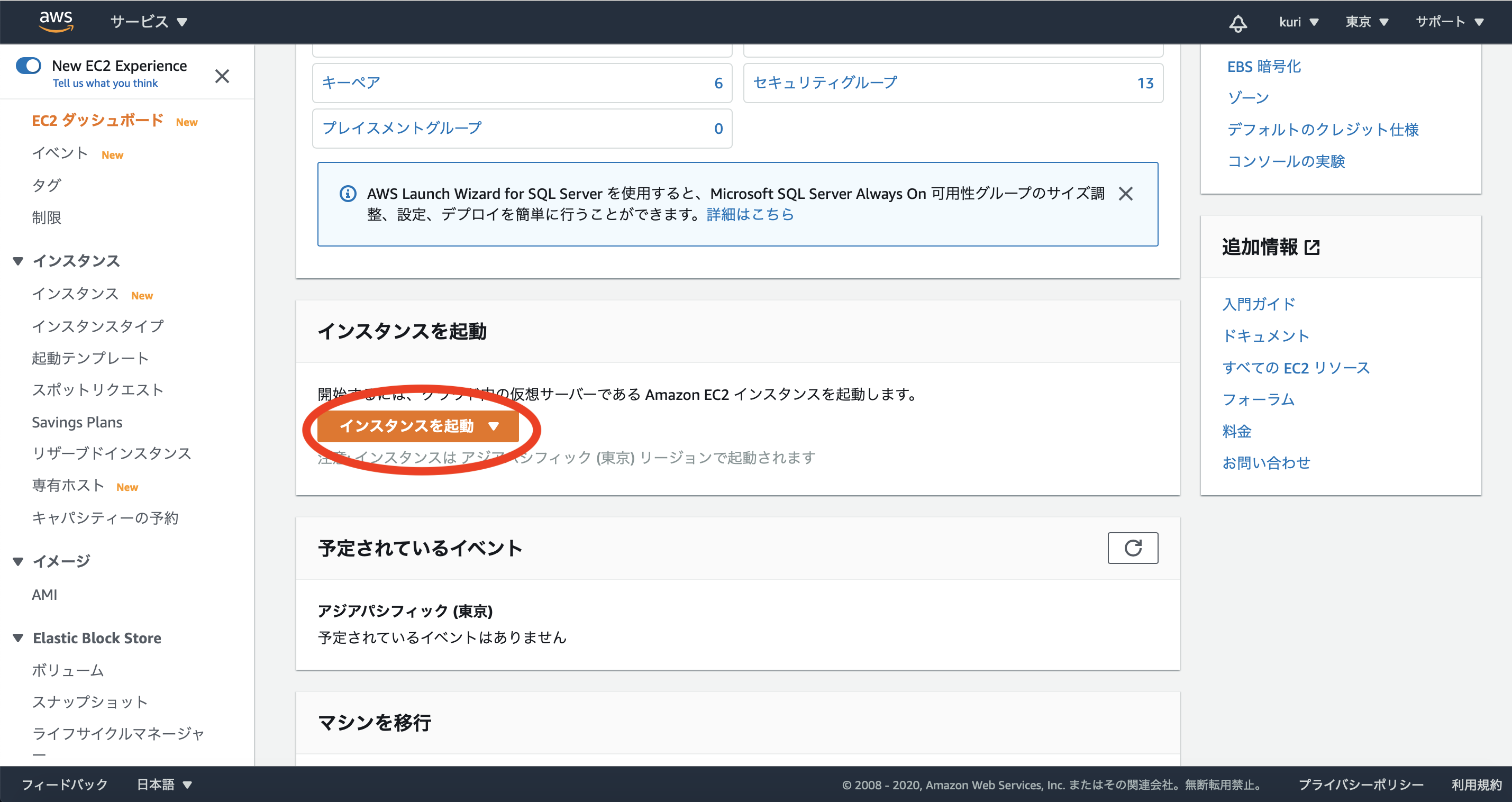Collapse the イメージ sidebar section
1512x802 pixels.
click(18, 561)
